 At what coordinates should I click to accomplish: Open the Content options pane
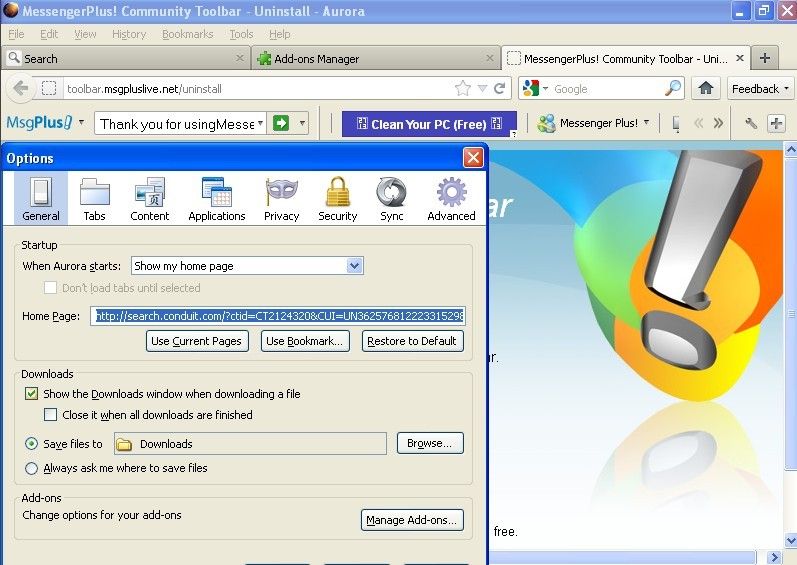tap(149, 199)
